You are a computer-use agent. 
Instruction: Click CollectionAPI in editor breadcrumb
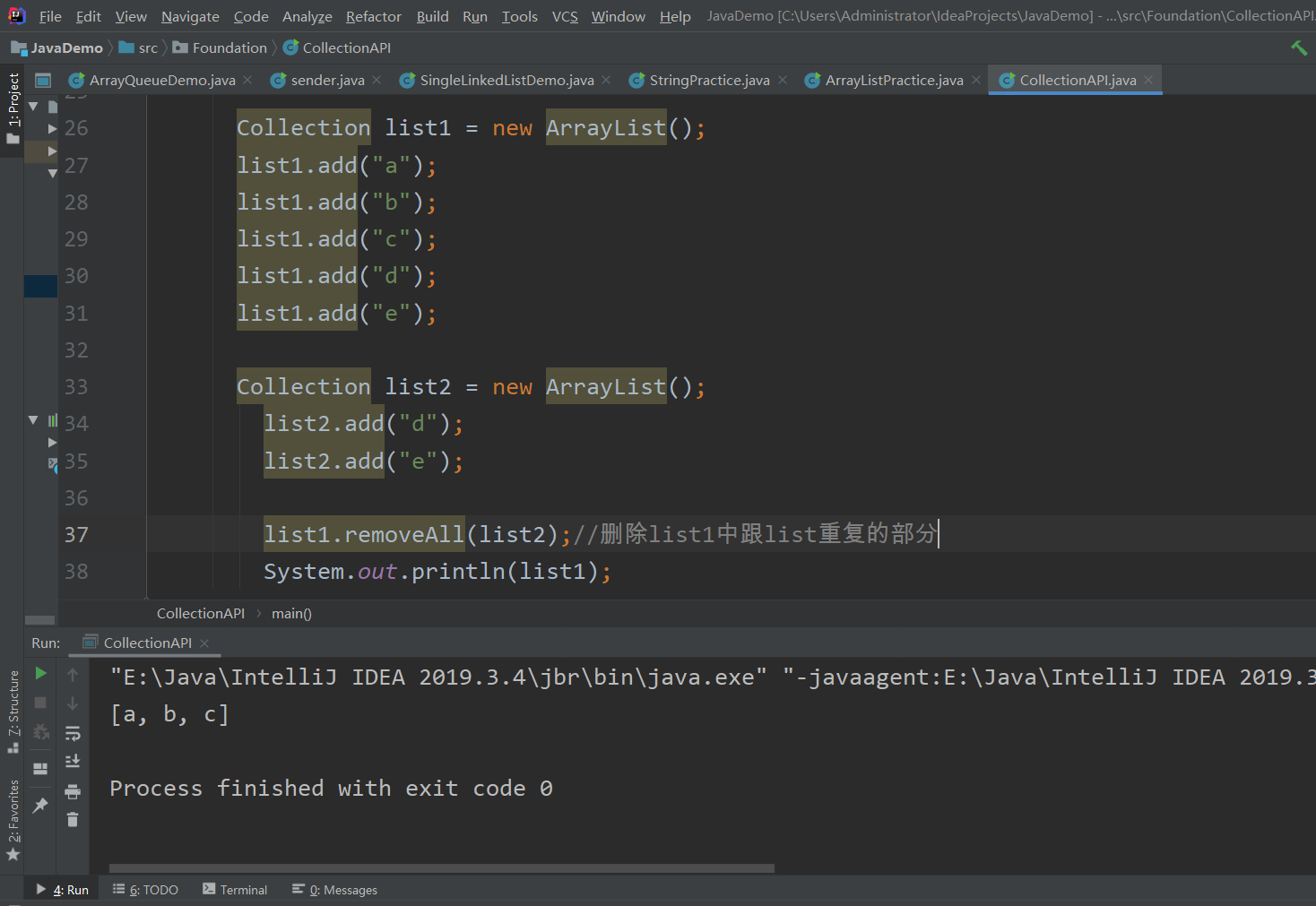[201, 613]
